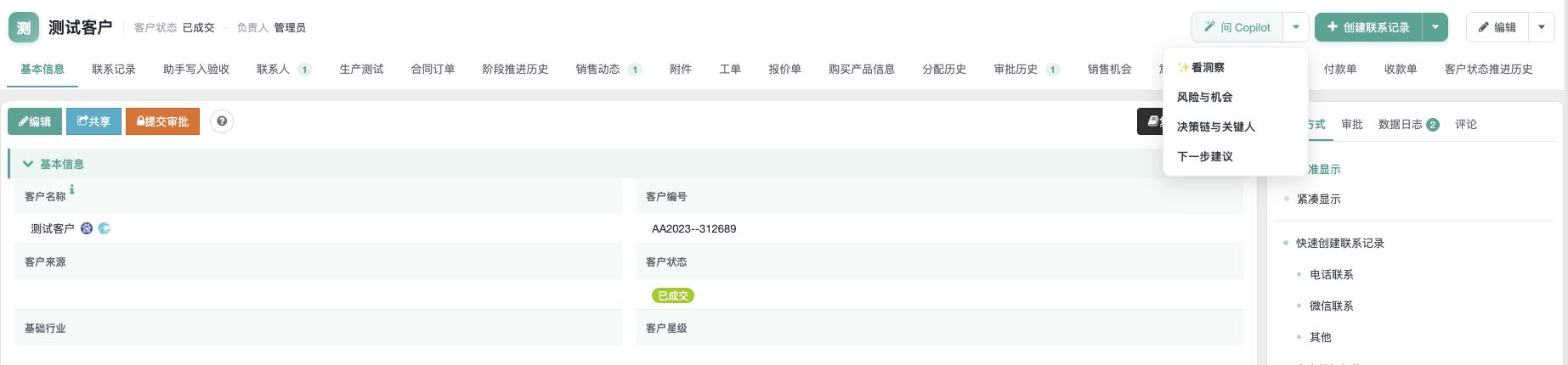The width and height of the screenshot is (1568, 365).
Task: Click the top-right white 编辑 button
Action: [1497, 27]
